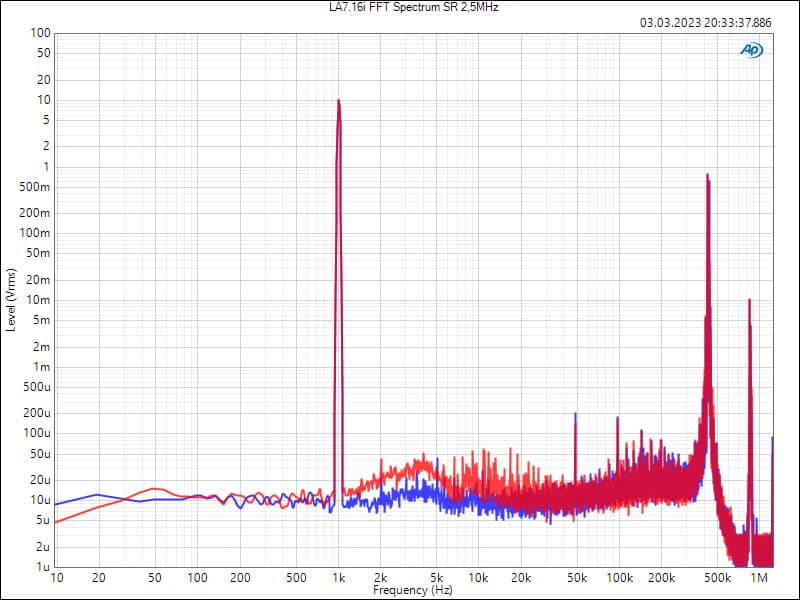This screenshot has height=600, width=800.
Task: Click the 2m level axis tick label
Action: click(42, 346)
